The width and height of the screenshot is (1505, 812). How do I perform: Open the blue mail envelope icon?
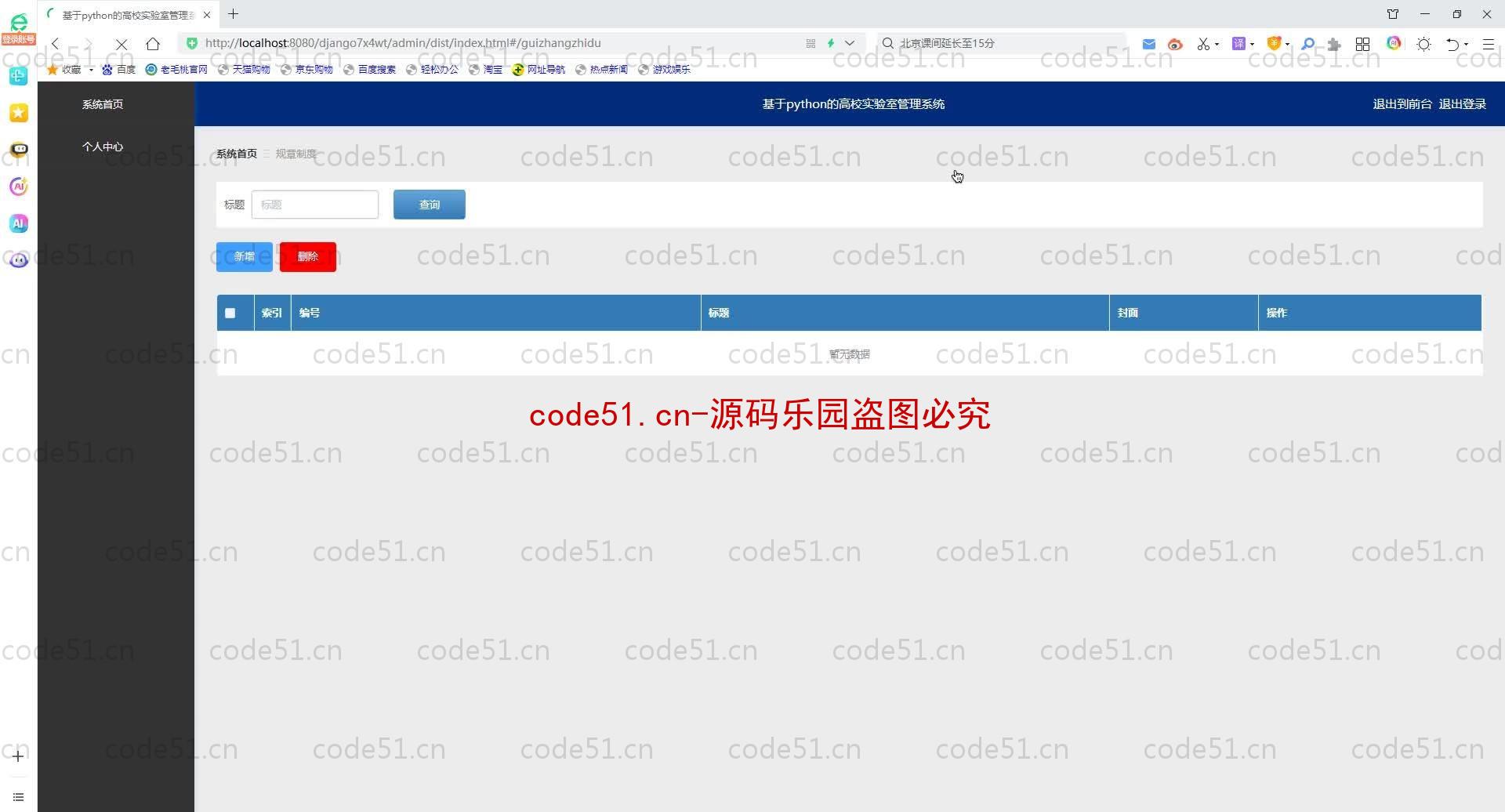[x=1148, y=44]
